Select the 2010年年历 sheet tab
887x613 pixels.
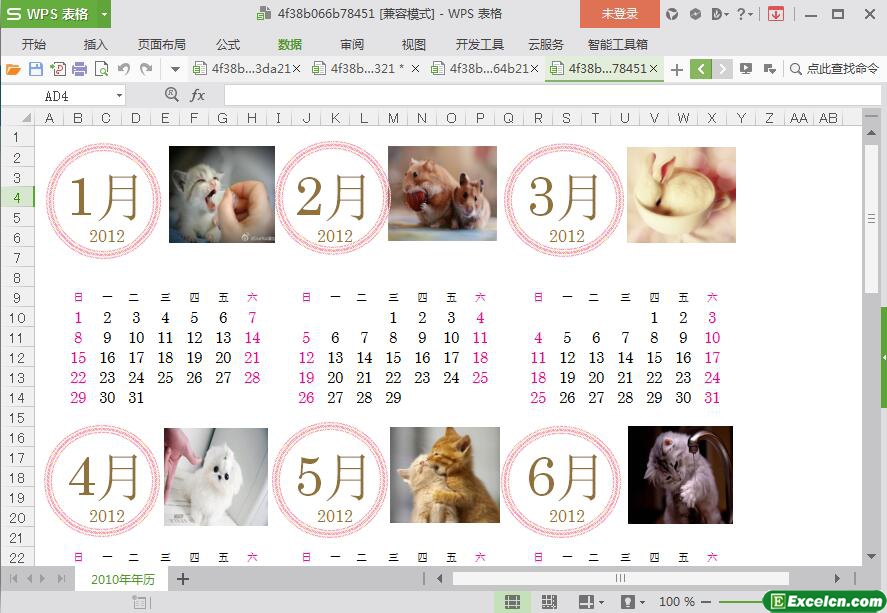click(123, 579)
